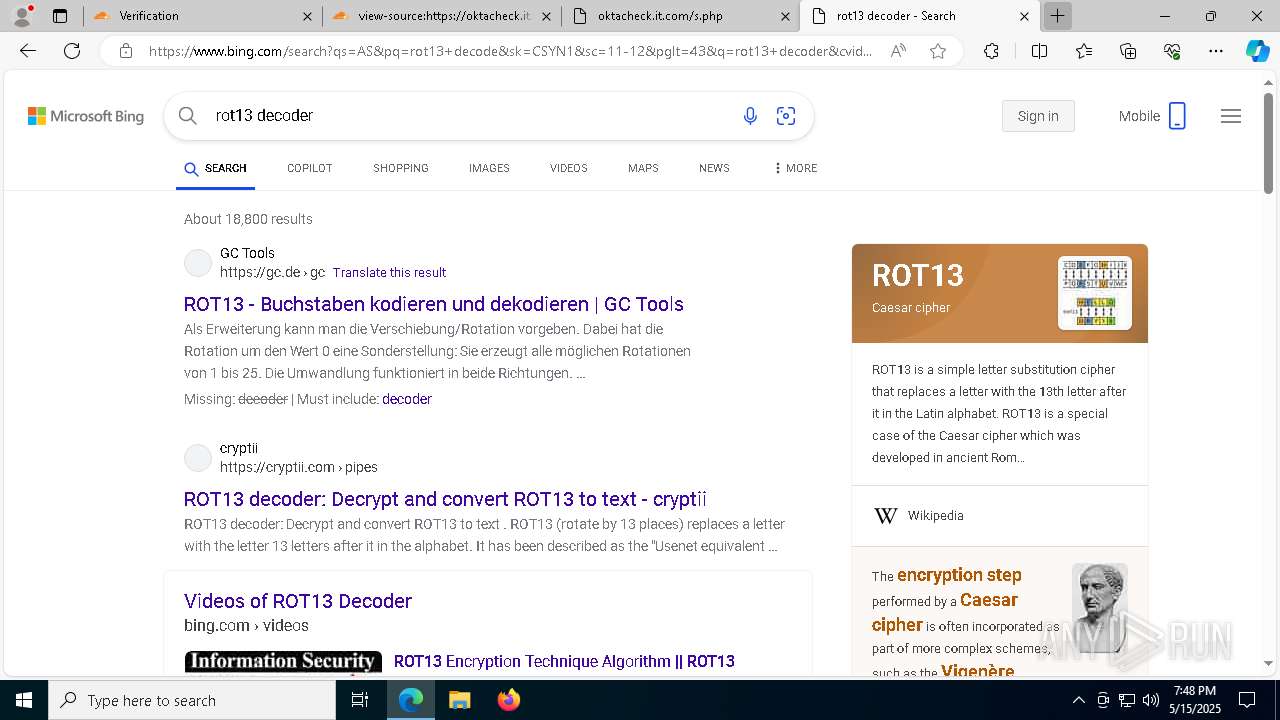This screenshot has height=720, width=1280.
Task: View site information lock icon
Action: point(126,51)
